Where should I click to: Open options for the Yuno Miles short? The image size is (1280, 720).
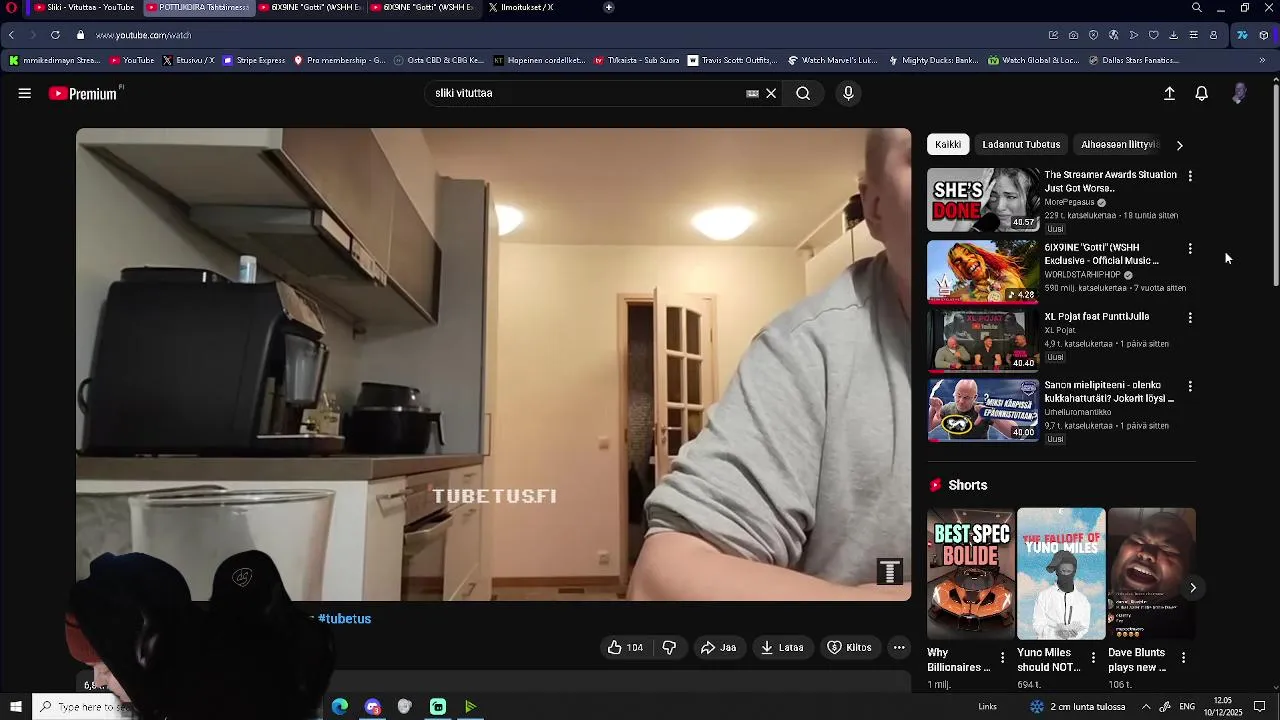tap(1093, 658)
